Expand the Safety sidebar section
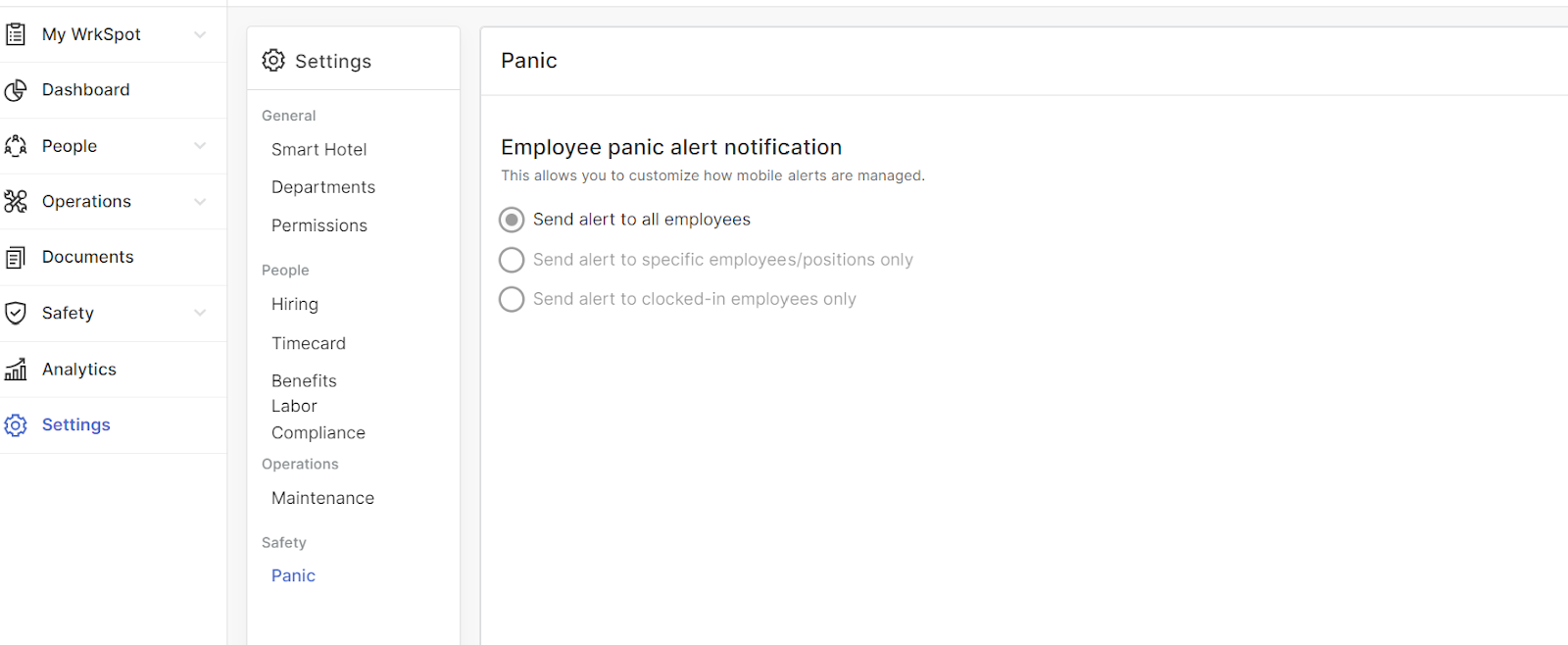The height and width of the screenshot is (645, 1568). [x=201, y=313]
